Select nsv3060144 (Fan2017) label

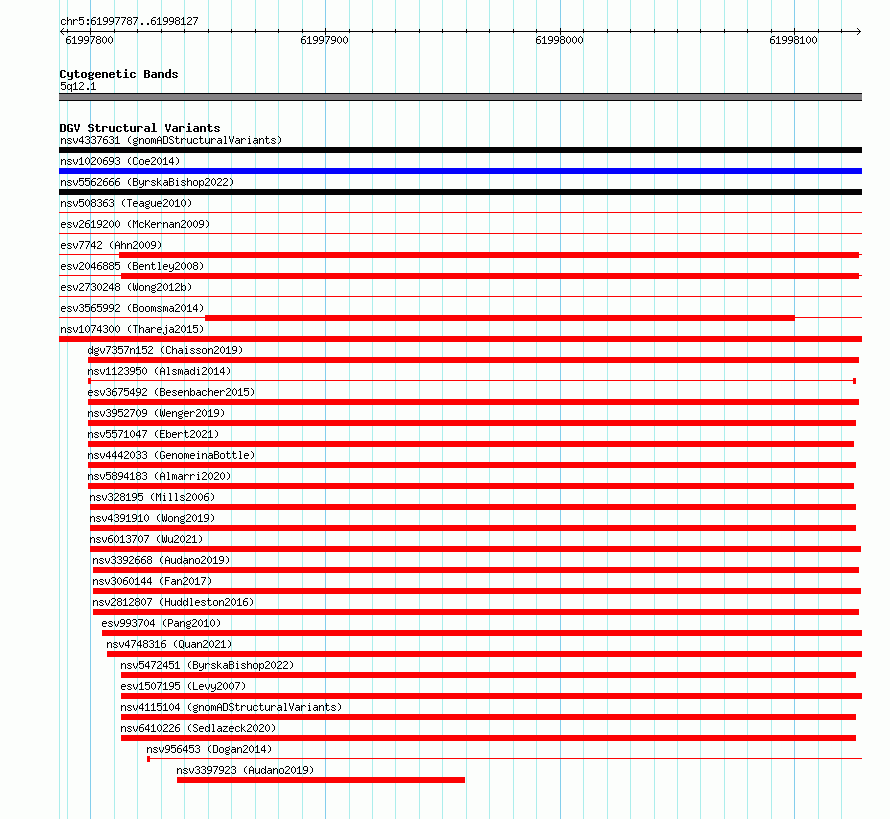(x=152, y=581)
